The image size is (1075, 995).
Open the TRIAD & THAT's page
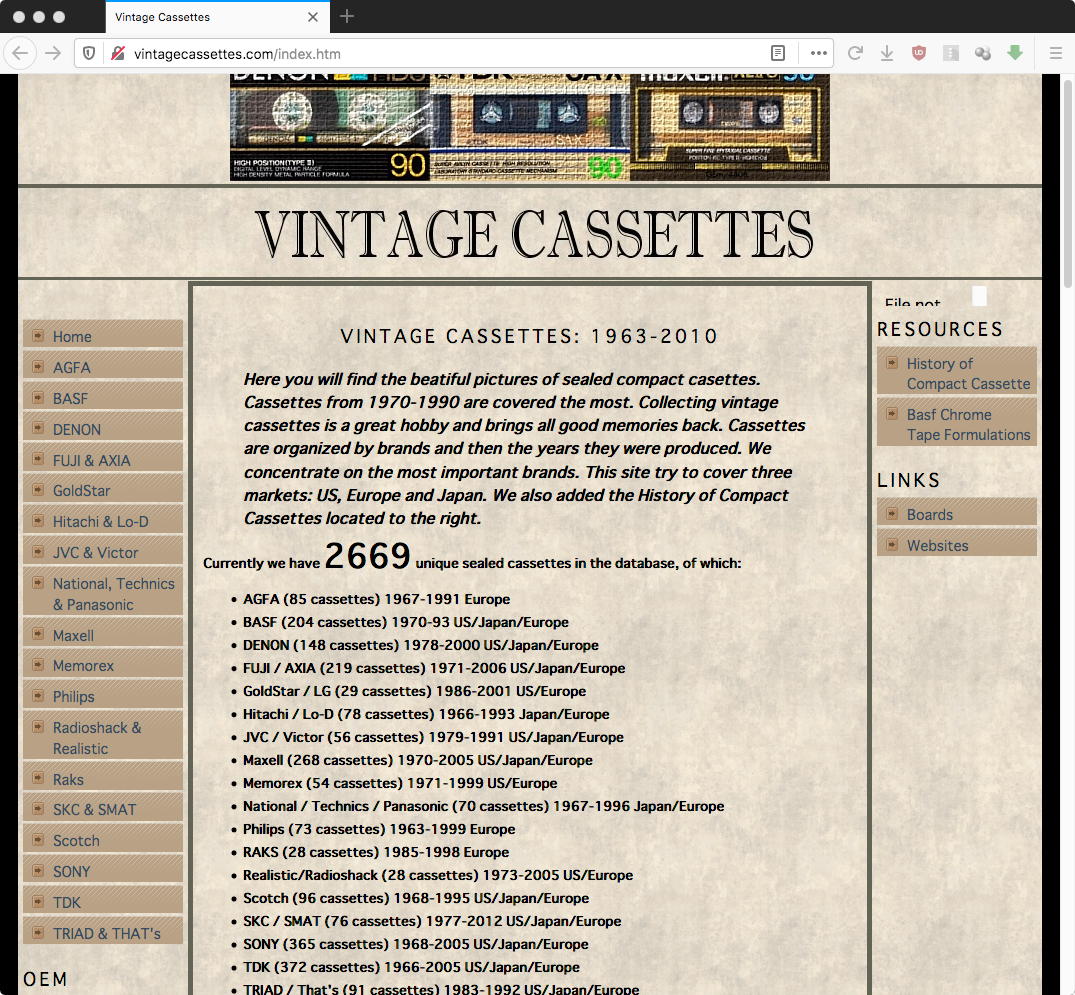click(x=103, y=933)
